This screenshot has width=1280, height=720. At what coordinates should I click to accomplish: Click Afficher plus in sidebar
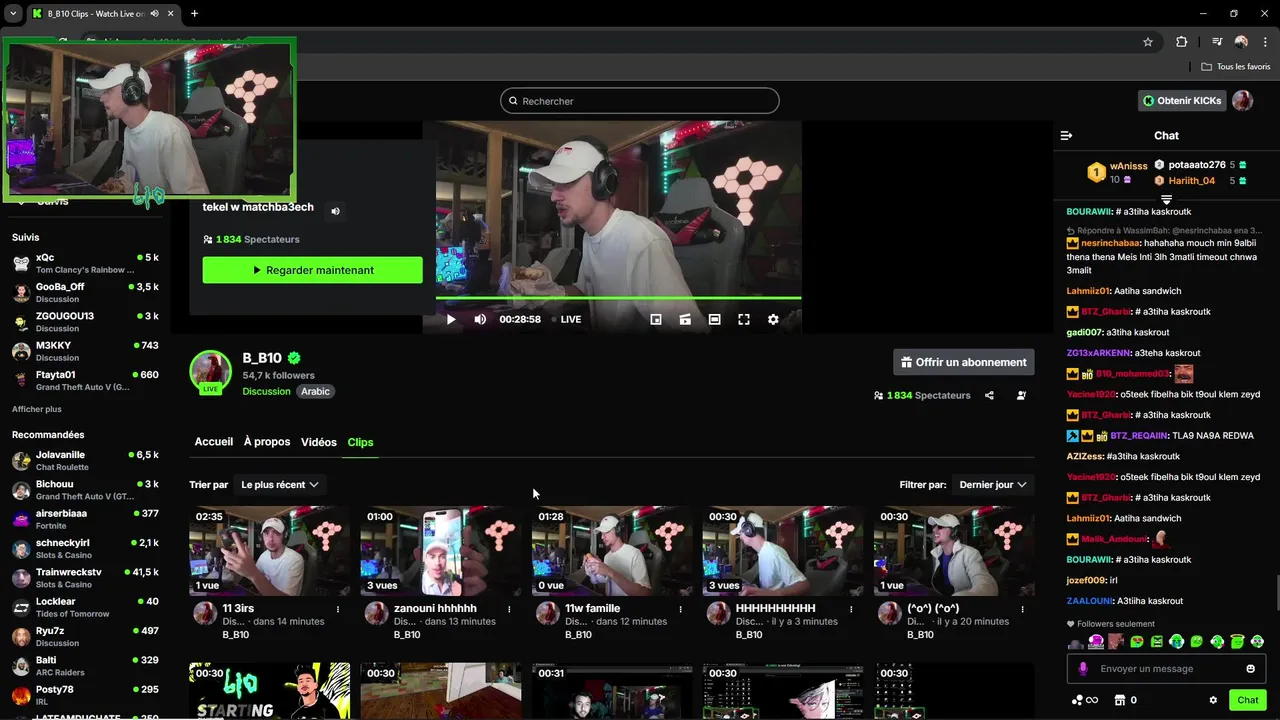click(x=37, y=409)
